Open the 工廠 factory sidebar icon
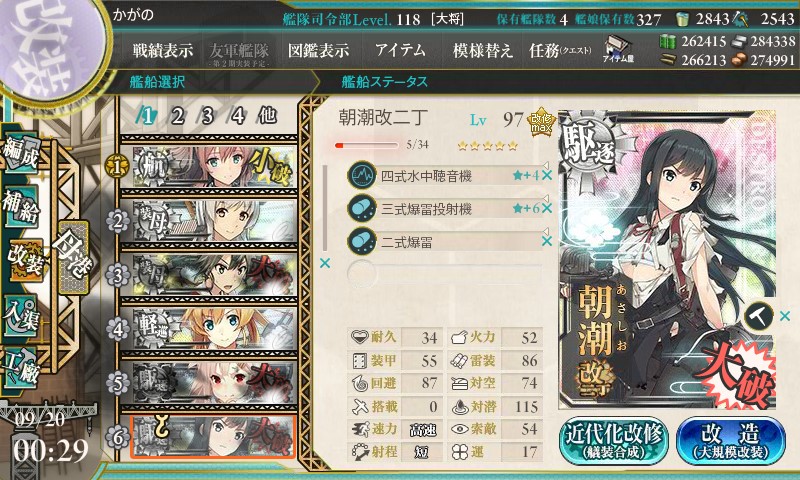The width and height of the screenshot is (800, 480). click(x=21, y=368)
